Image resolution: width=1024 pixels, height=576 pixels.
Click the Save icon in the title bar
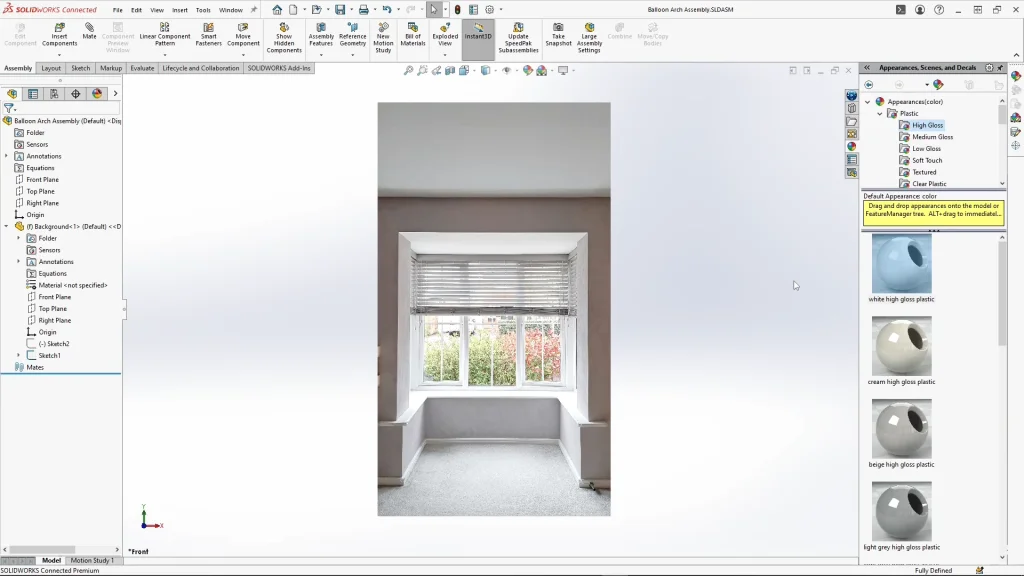point(340,10)
